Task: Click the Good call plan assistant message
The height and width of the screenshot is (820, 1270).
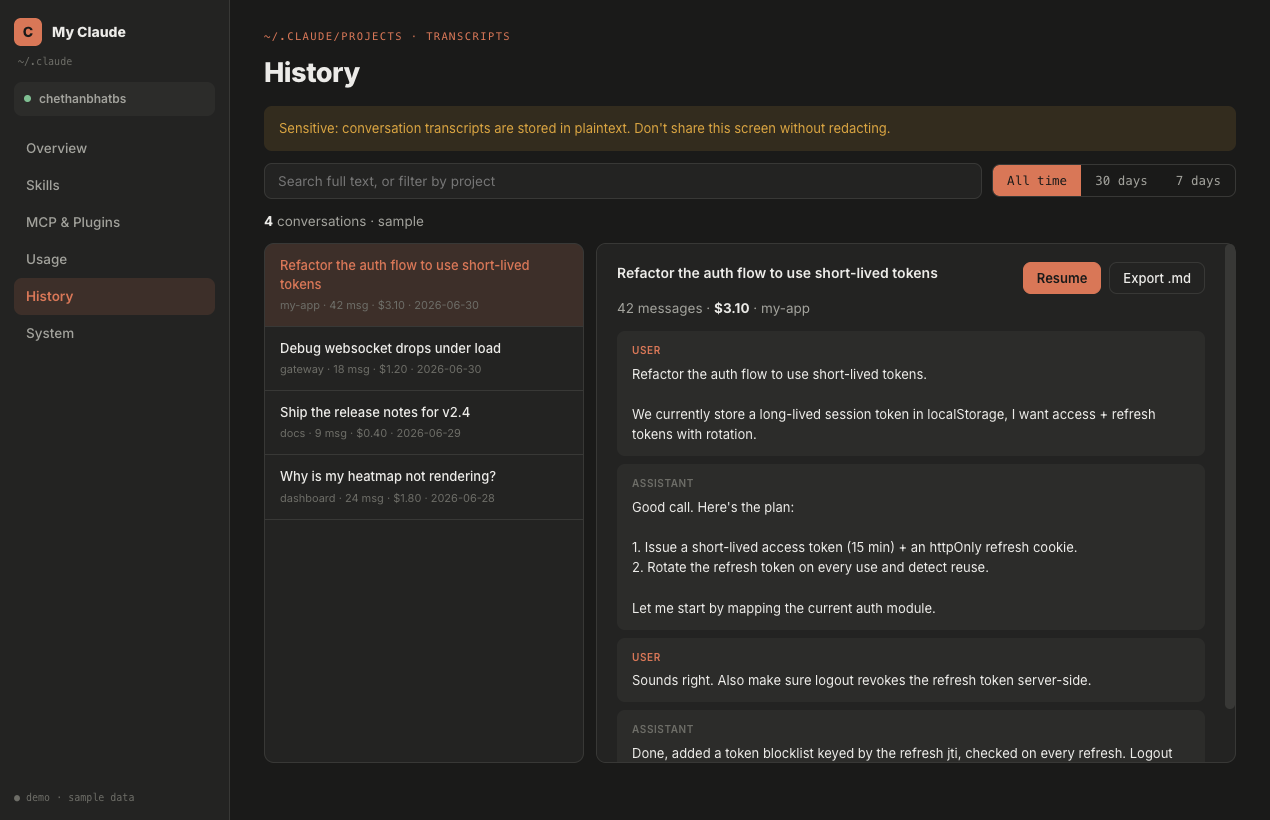Action: tap(910, 546)
